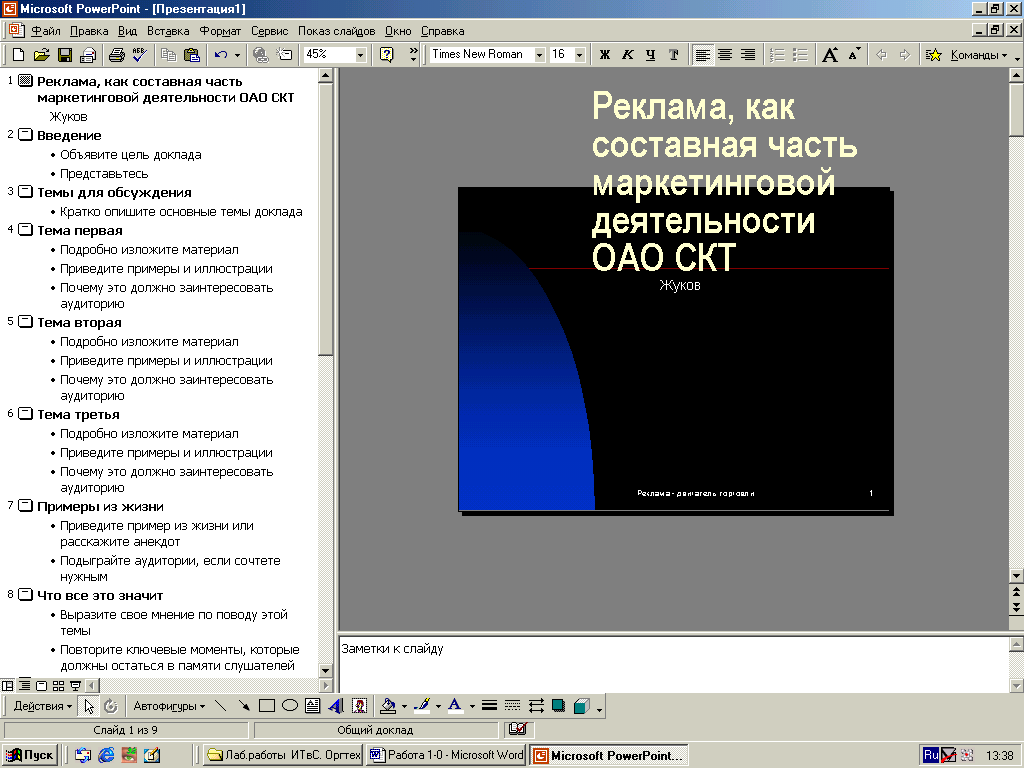Open the Формат menu
This screenshot has height=768, width=1024.
[220, 31]
